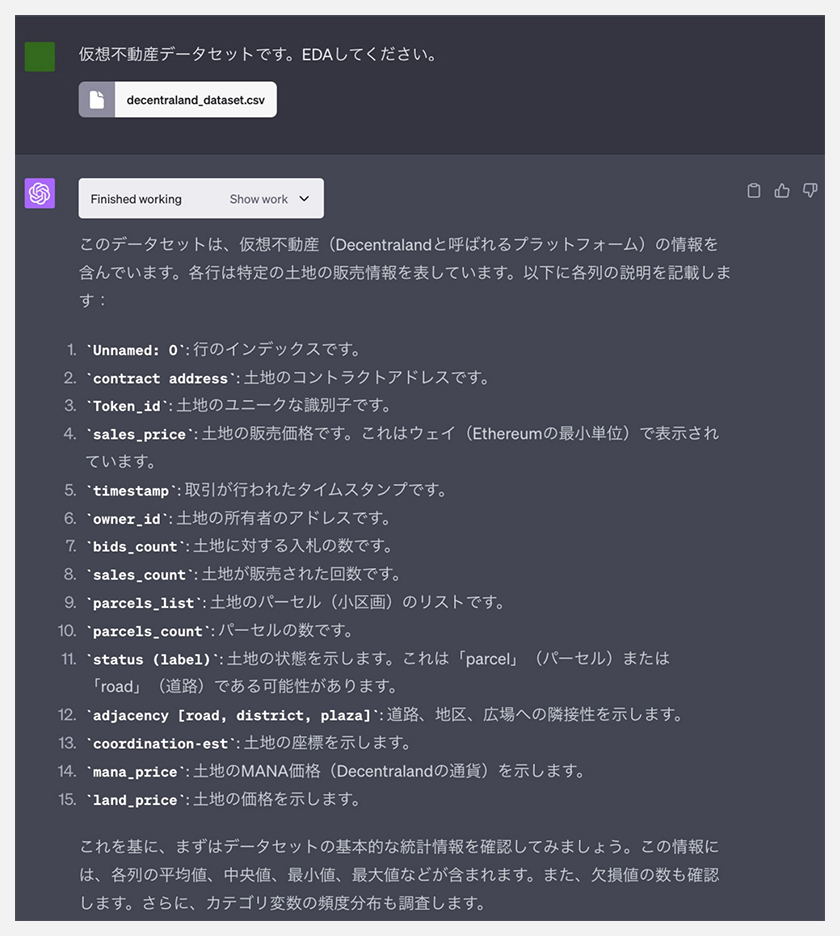Click the `status (label)` list item
Viewport: 840px width, 936px height.
[378, 672]
